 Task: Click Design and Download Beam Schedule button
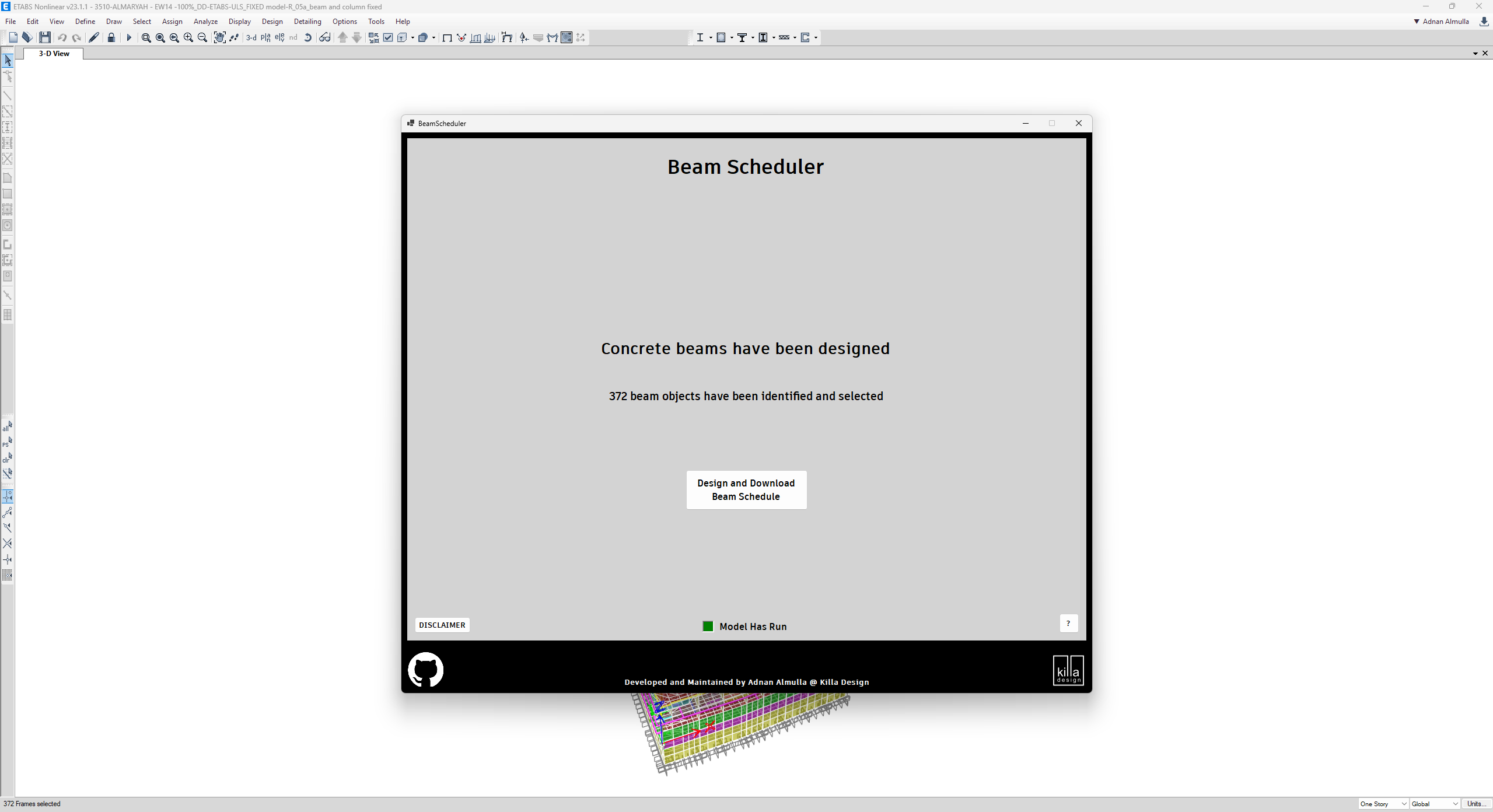click(x=746, y=490)
